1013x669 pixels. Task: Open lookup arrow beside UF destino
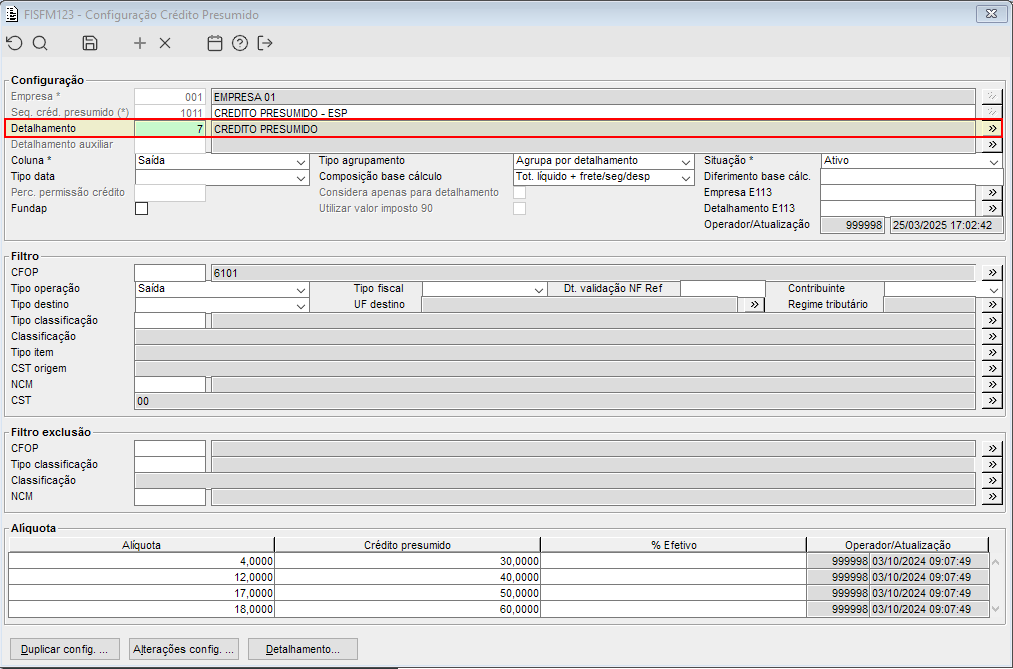click(753, 304)
